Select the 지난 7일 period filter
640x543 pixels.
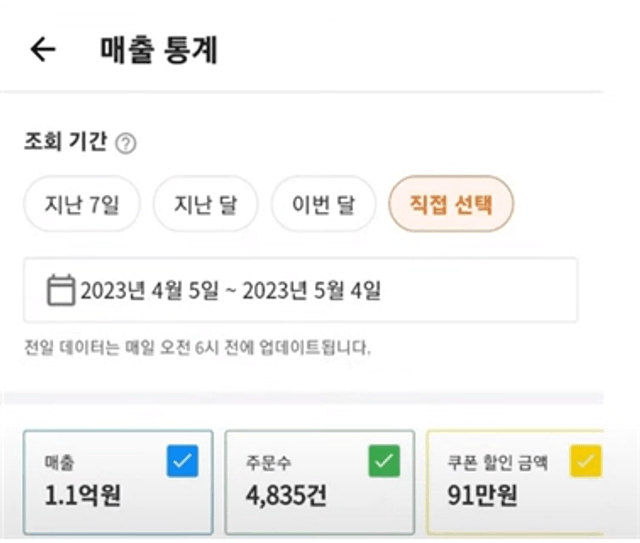82,204
